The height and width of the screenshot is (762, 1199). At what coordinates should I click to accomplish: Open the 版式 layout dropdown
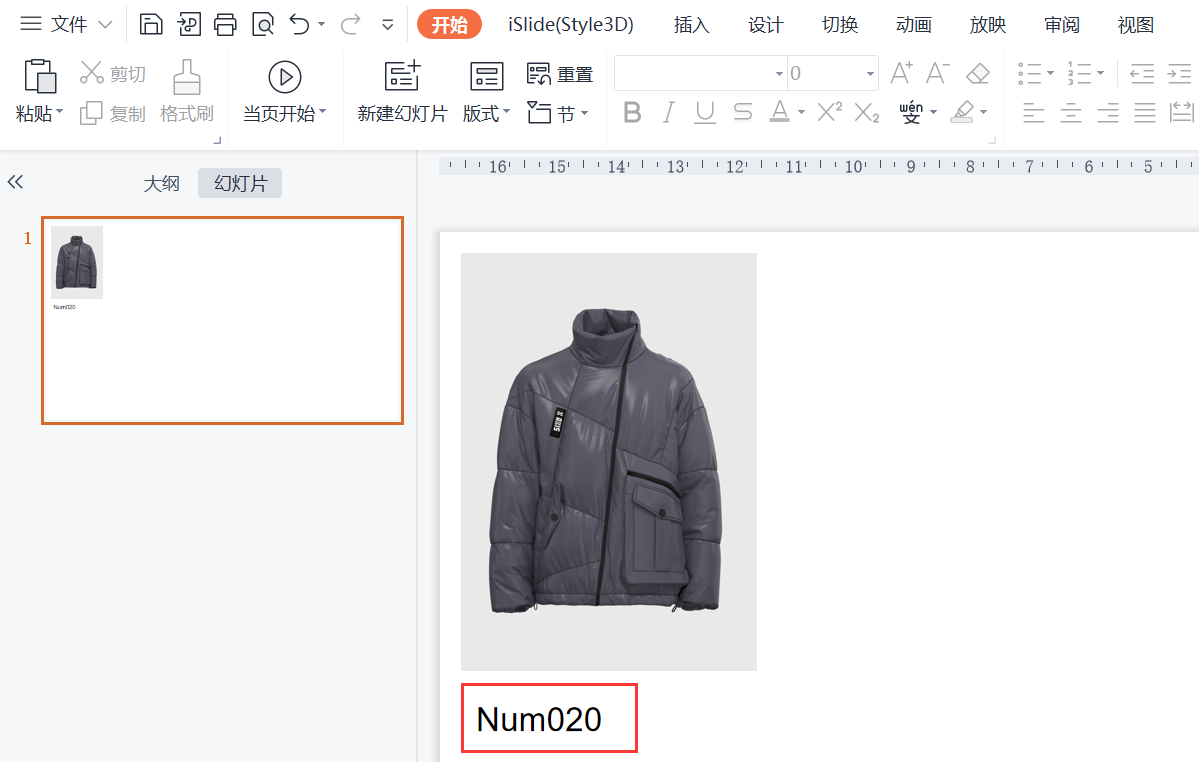486,114
